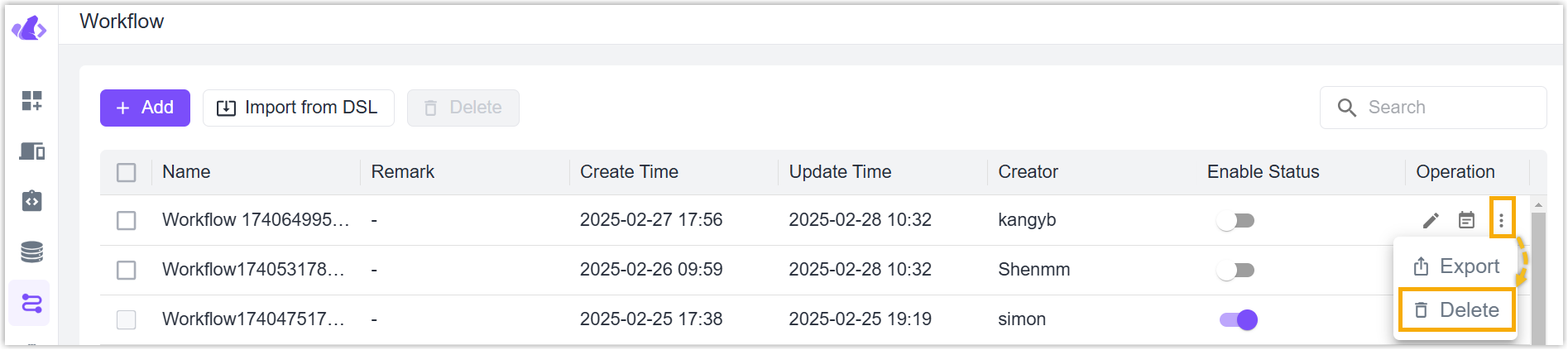Viewport: 1568px width, 350px height.
Task: Click the app logo at top left
Action: [x=29, y=28]
